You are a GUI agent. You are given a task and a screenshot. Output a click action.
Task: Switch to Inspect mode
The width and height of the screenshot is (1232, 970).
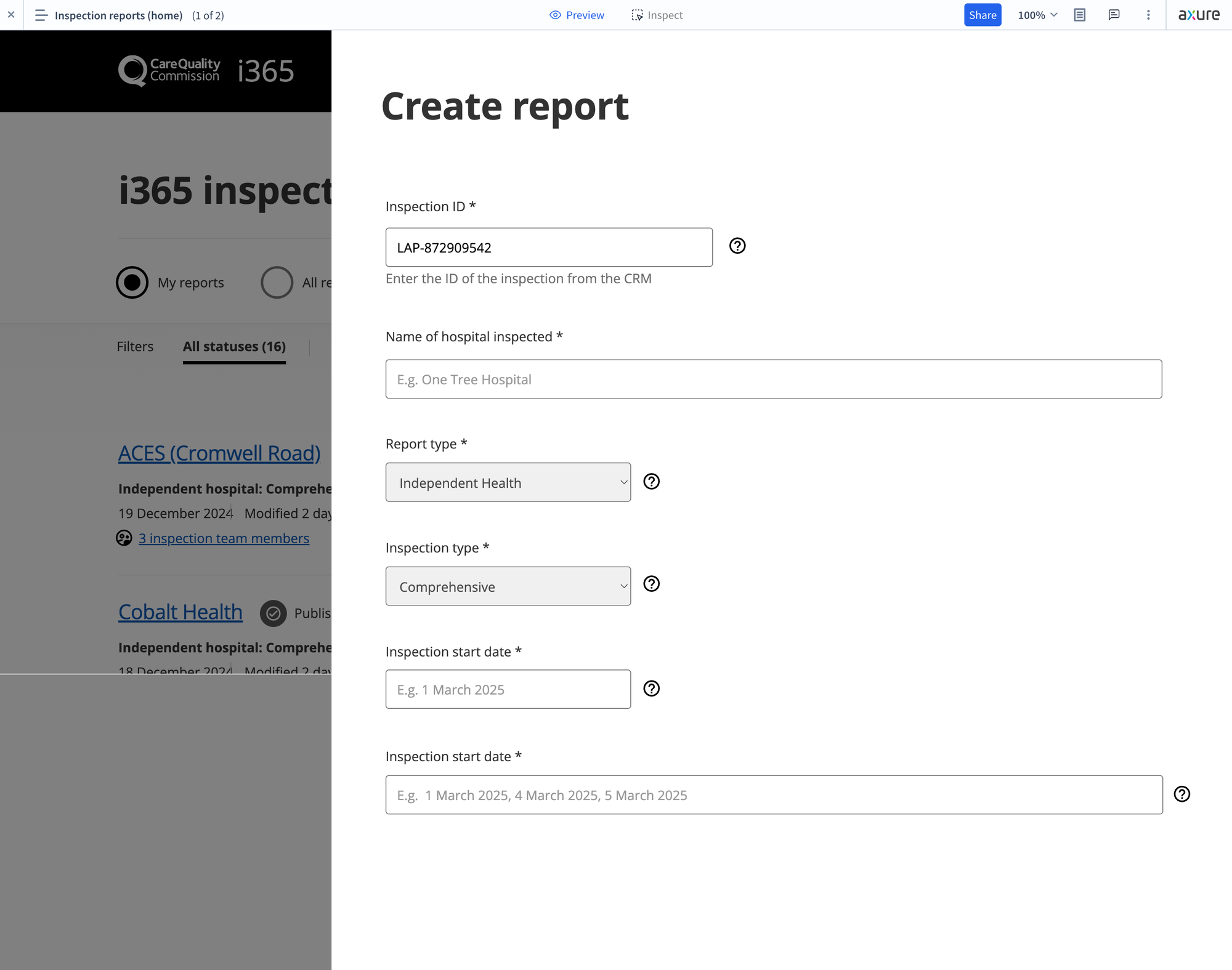[657, 15]
